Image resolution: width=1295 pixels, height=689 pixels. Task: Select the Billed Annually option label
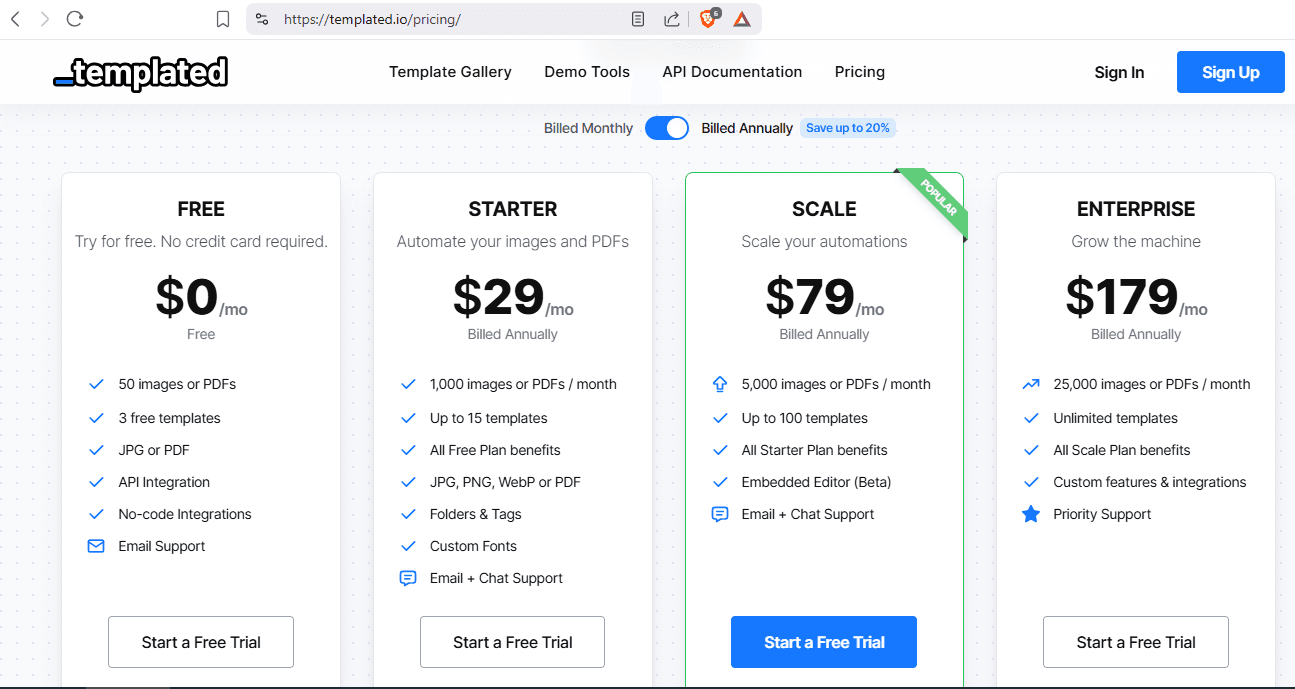click(x=747, y=128)
